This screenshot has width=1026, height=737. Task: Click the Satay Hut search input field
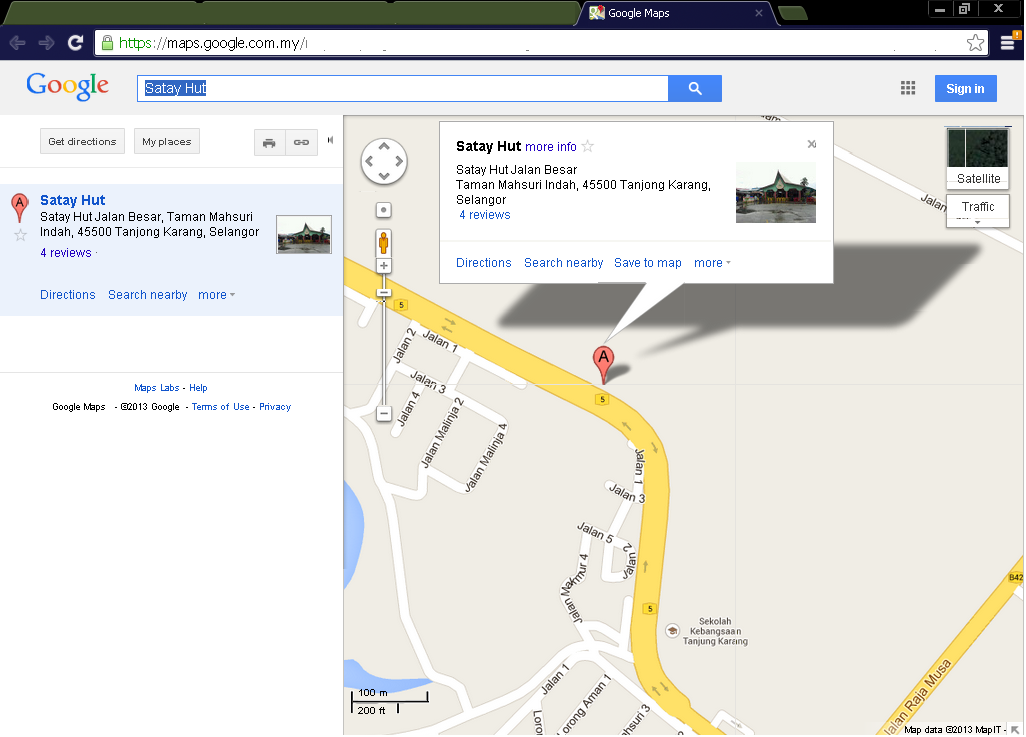pos(402,88)
